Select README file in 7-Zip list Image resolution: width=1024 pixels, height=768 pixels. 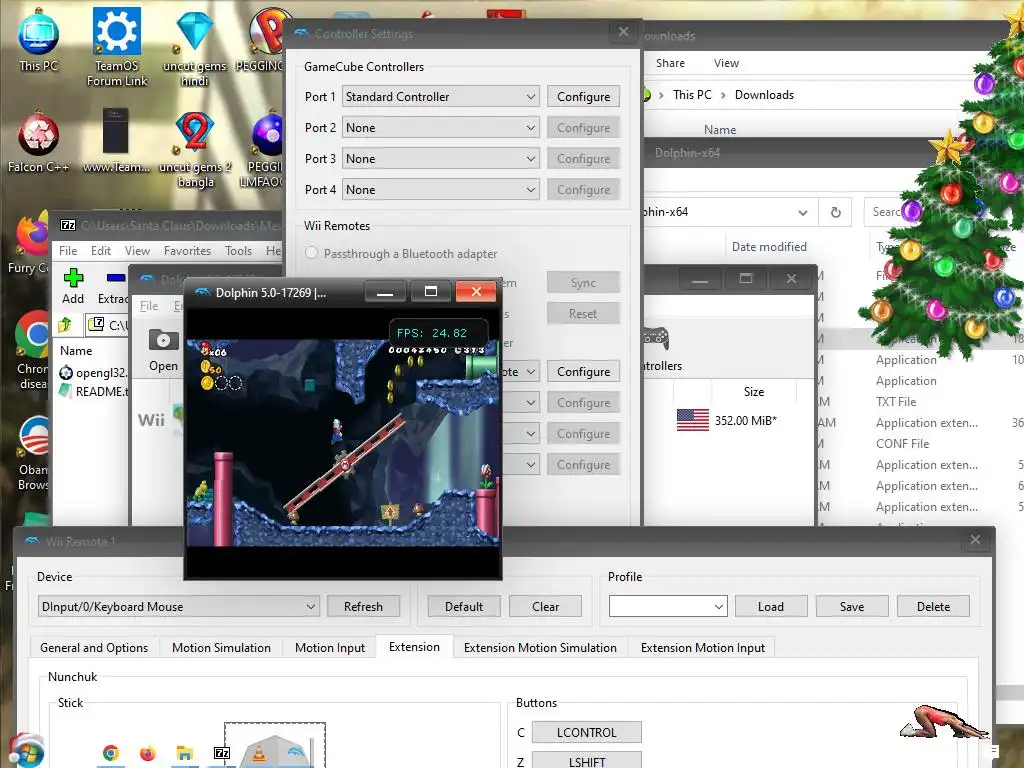pyautogui.click(x=93, y=392)
